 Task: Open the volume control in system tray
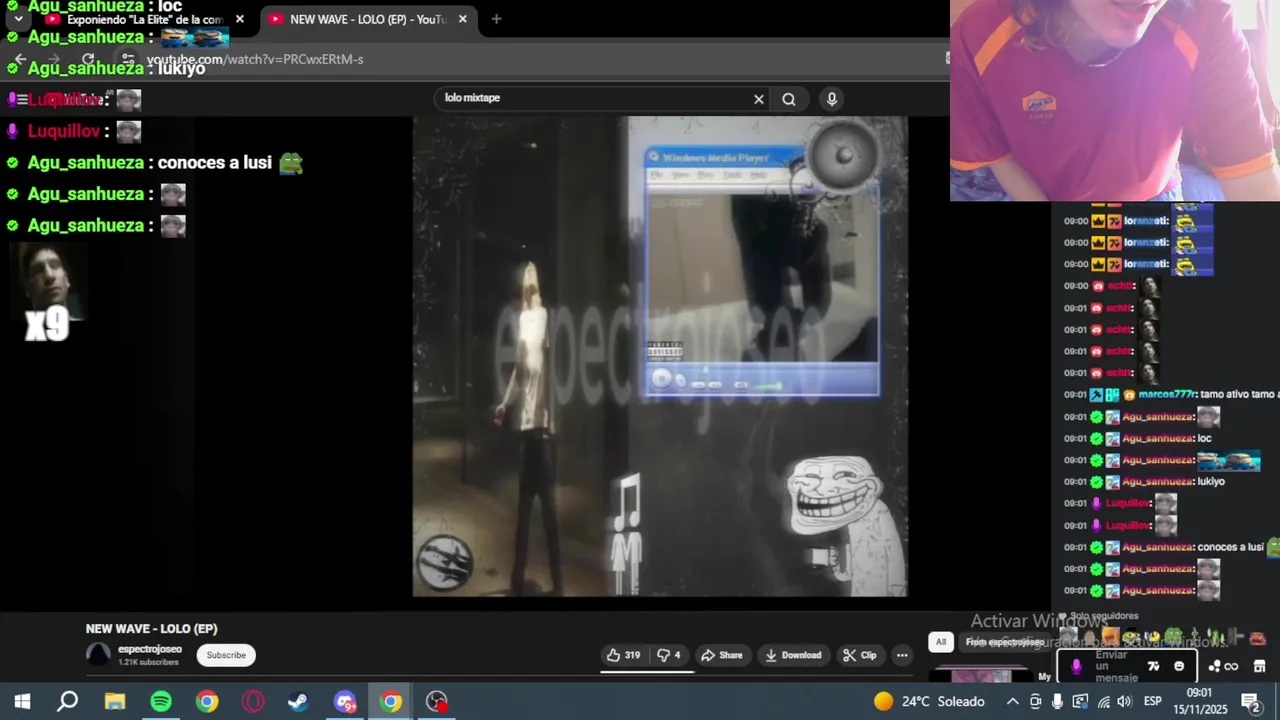click(1125, 701)
